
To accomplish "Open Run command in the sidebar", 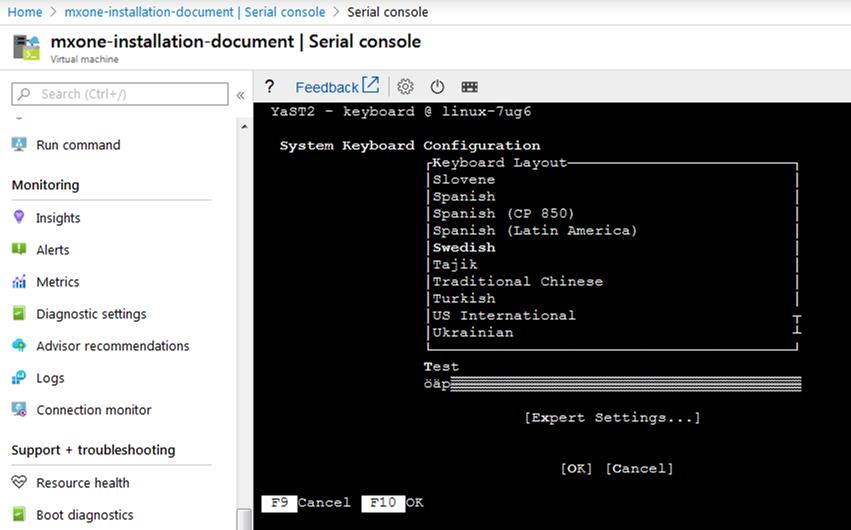I will coord(78,145).
